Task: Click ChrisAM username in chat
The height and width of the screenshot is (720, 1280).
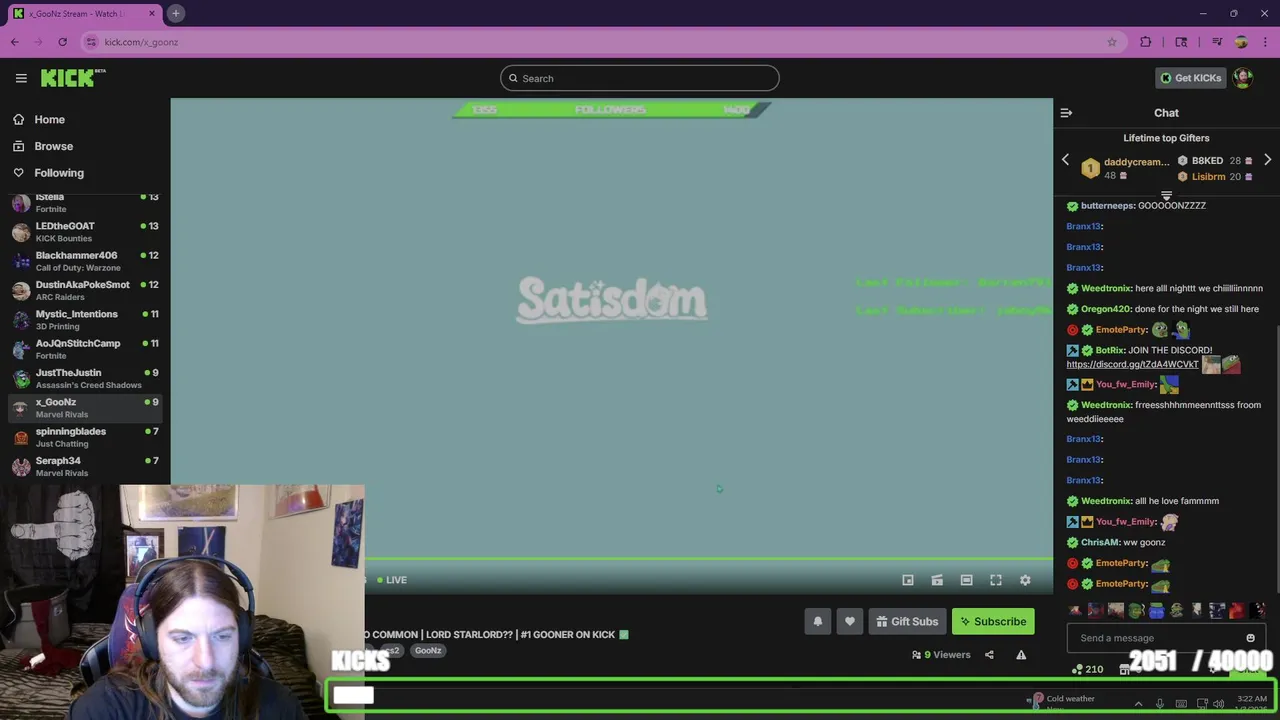Action: tap(1100, 542)
